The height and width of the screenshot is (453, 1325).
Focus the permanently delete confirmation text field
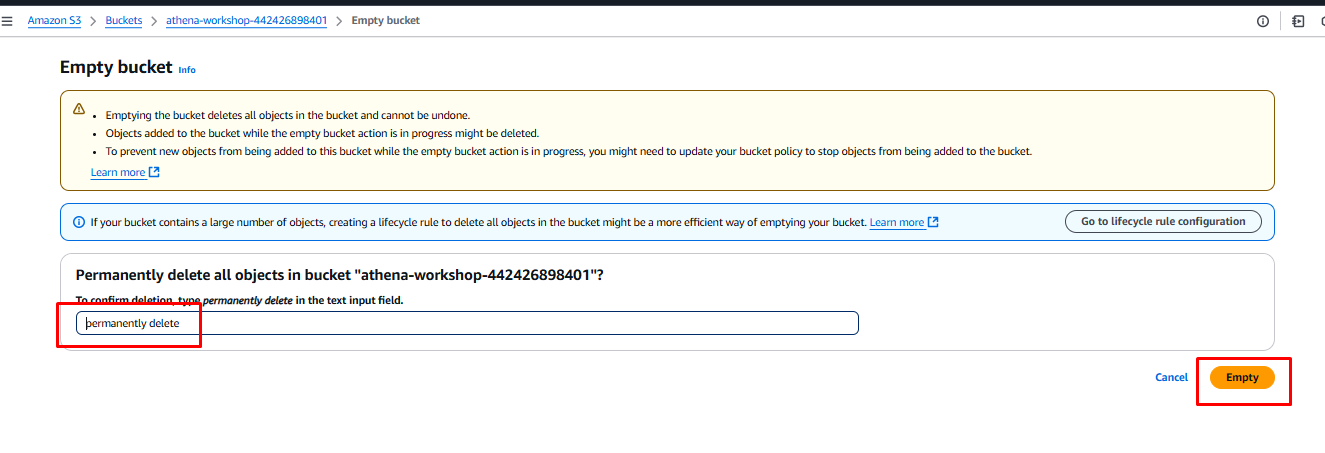tap(467, 323)
